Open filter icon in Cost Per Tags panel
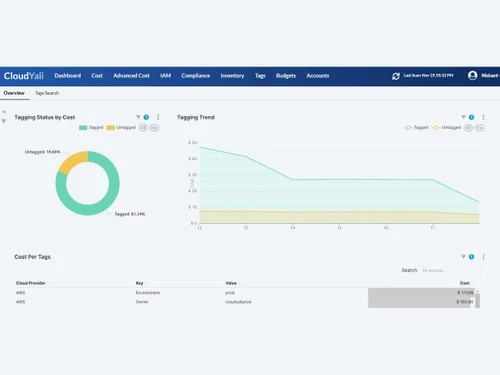This screenshot has height=375, width=500. 463,257
